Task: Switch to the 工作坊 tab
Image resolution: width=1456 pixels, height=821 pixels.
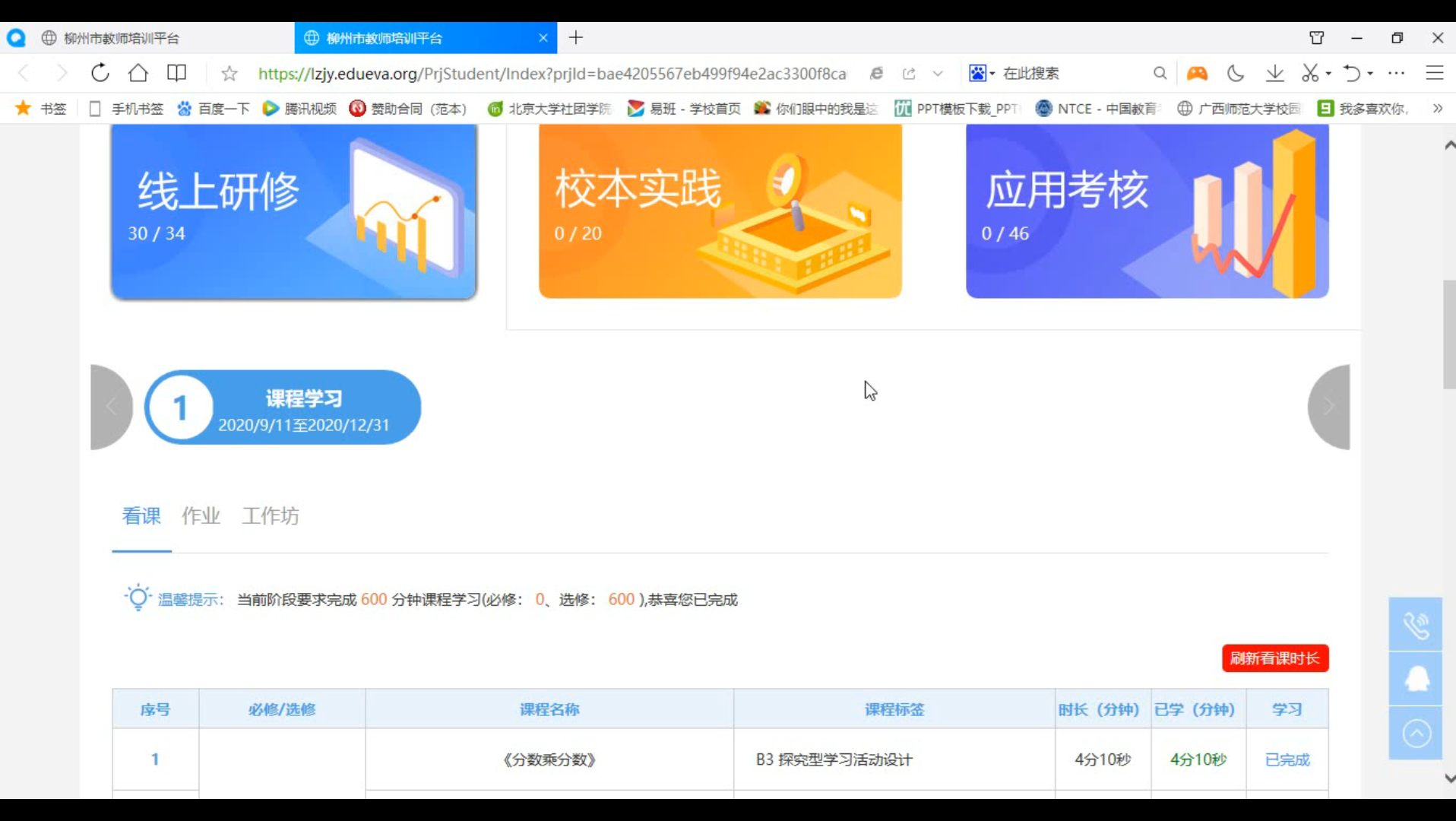Action: (270, 516)
